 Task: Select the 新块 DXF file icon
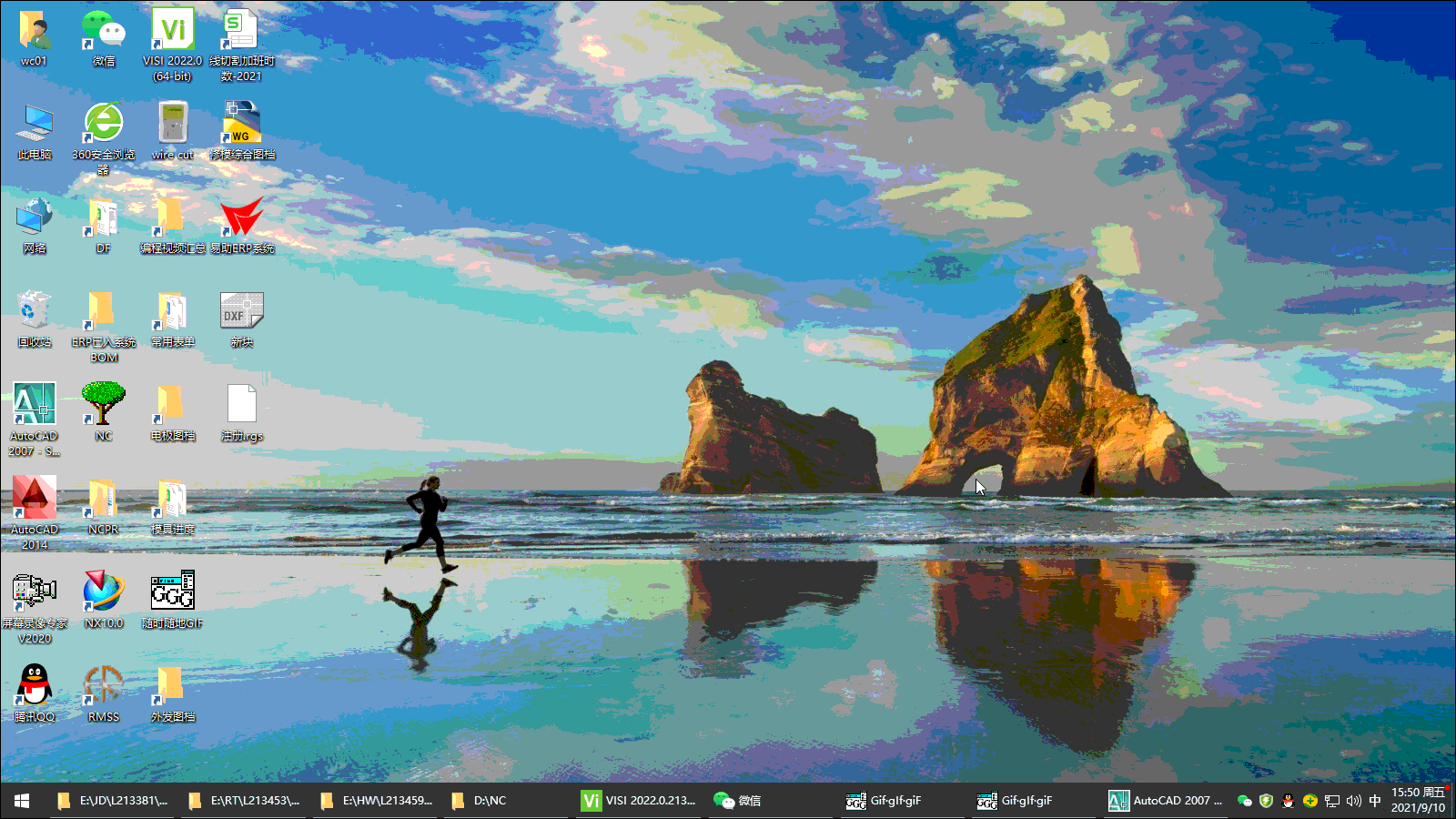tap(242, 319)
